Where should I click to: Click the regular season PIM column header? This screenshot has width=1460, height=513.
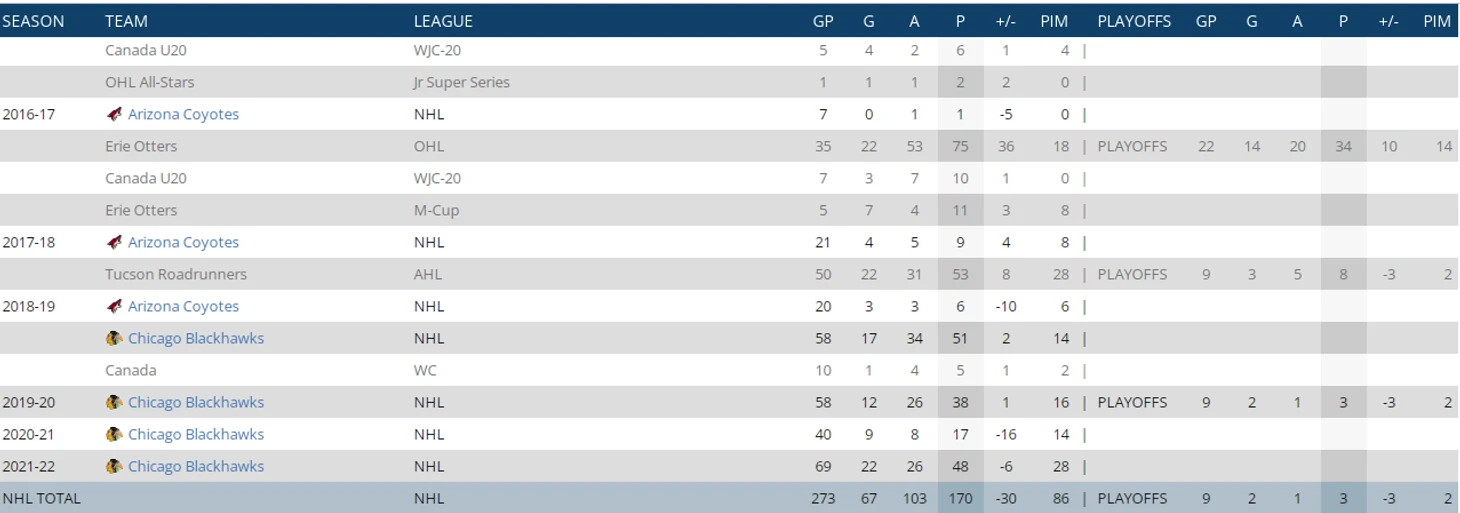[1054, 21]
